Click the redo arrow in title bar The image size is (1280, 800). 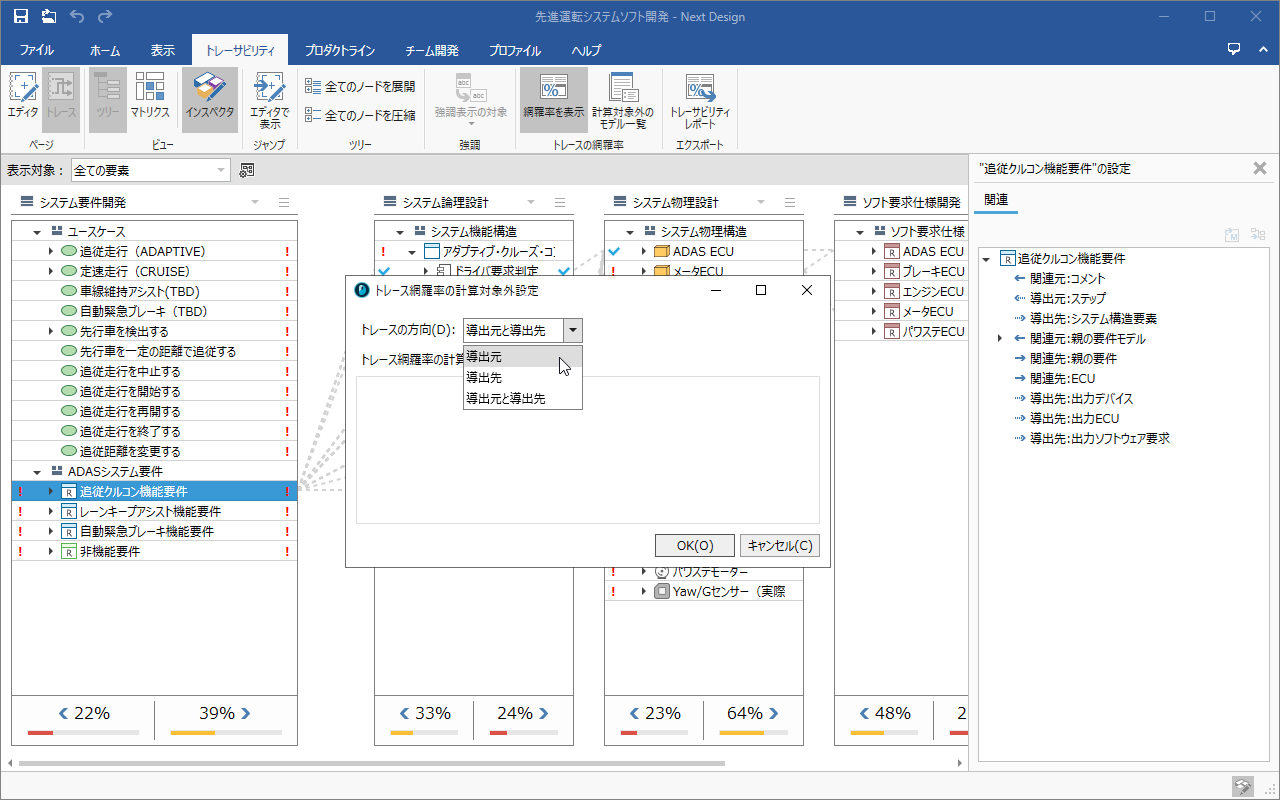click(x=105, y=16)
